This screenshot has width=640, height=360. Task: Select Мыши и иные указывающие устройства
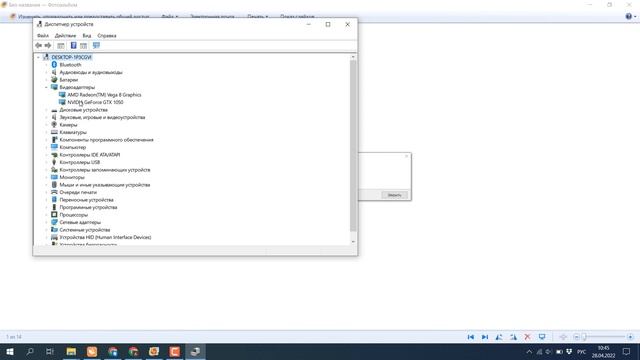click(x=105, y=185)
